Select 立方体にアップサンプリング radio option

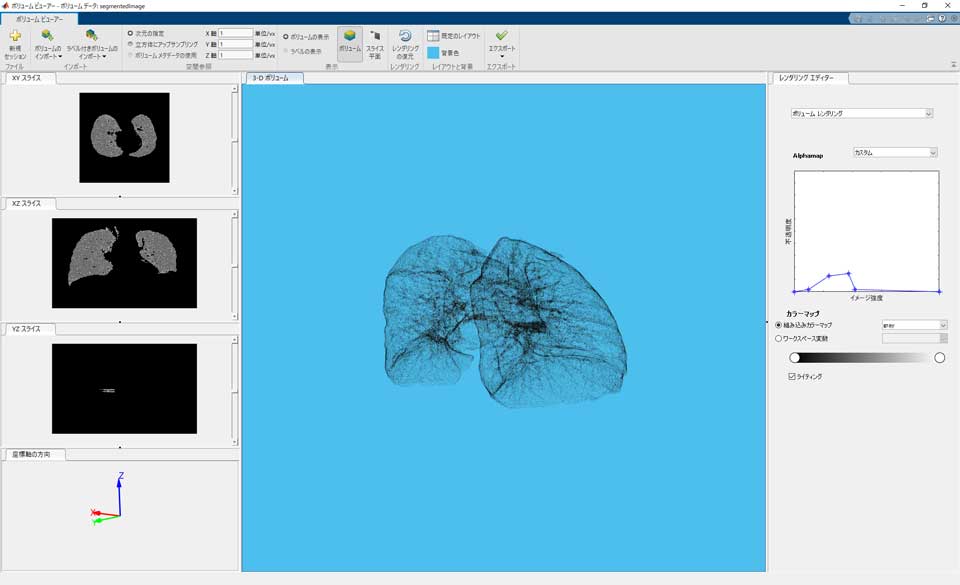(130, 44)
